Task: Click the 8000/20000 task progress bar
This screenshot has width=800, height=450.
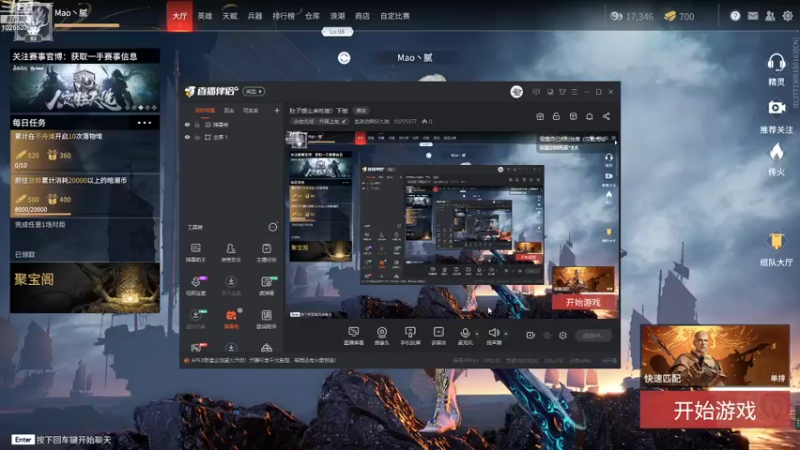Action: 43,213
